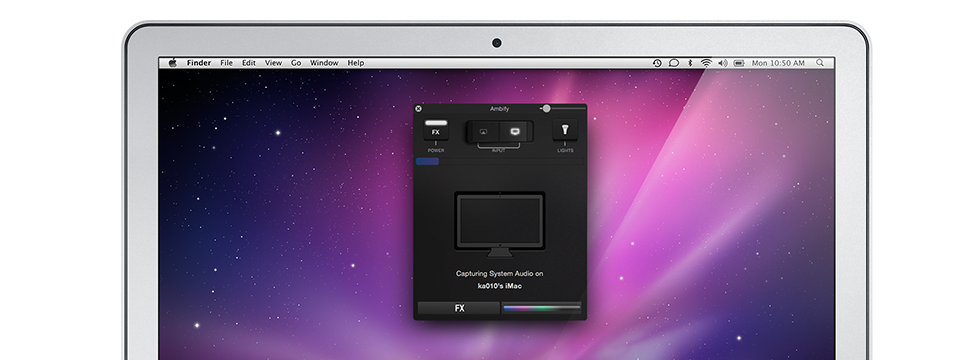Open Time Machine menu bar icon
Image resolution: width=960 pixels, height=360 pixels.
click(x=657, y=62)
